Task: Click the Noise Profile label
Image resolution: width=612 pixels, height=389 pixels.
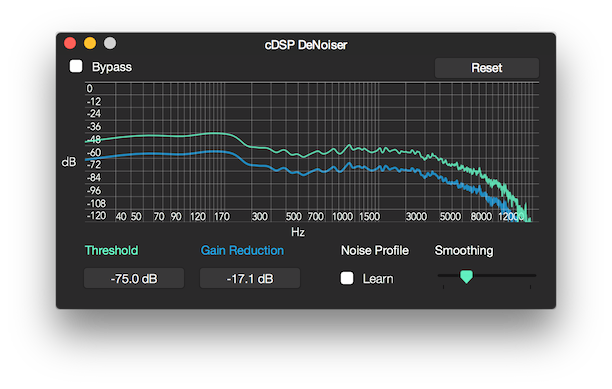Action: point(375,250)
